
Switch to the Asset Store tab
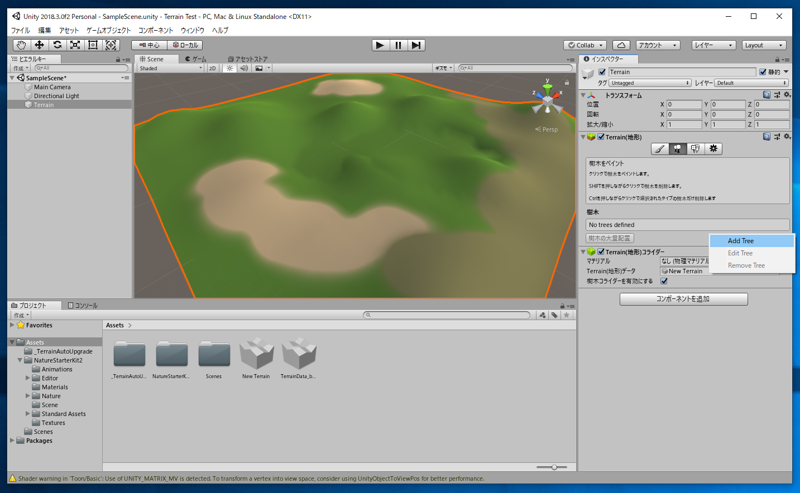click(x=248, y=59)
